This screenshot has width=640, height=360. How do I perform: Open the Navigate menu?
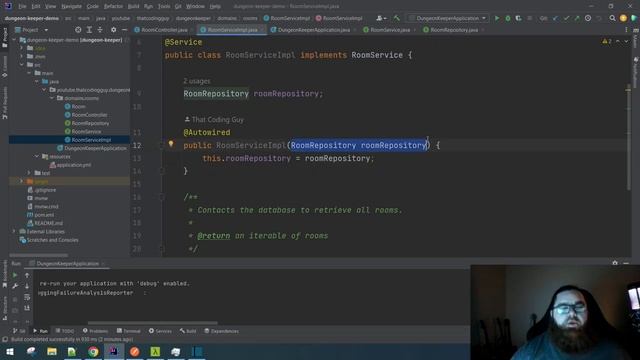point(71,6)
